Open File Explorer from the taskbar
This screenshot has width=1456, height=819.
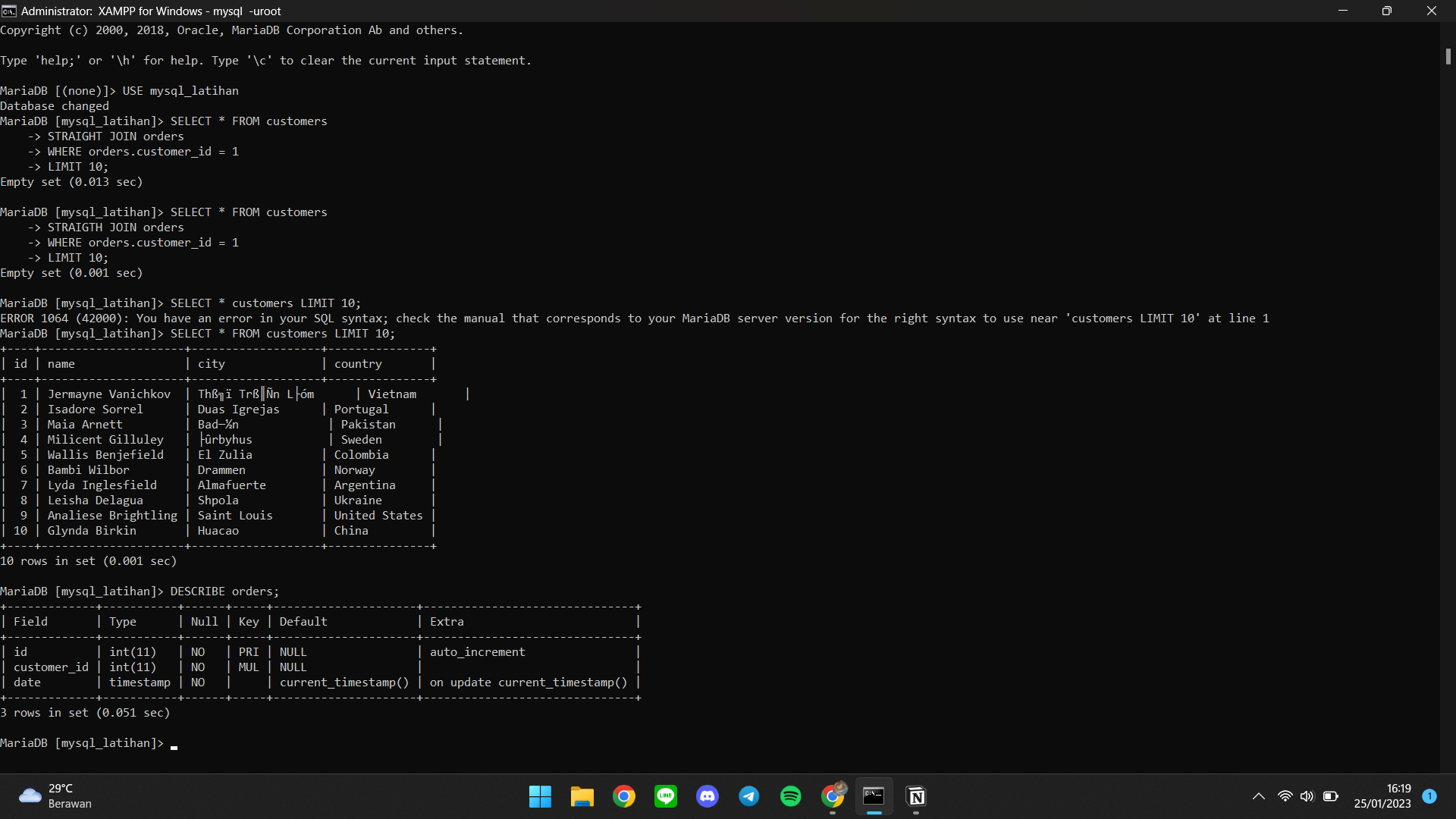pos(582,796)
